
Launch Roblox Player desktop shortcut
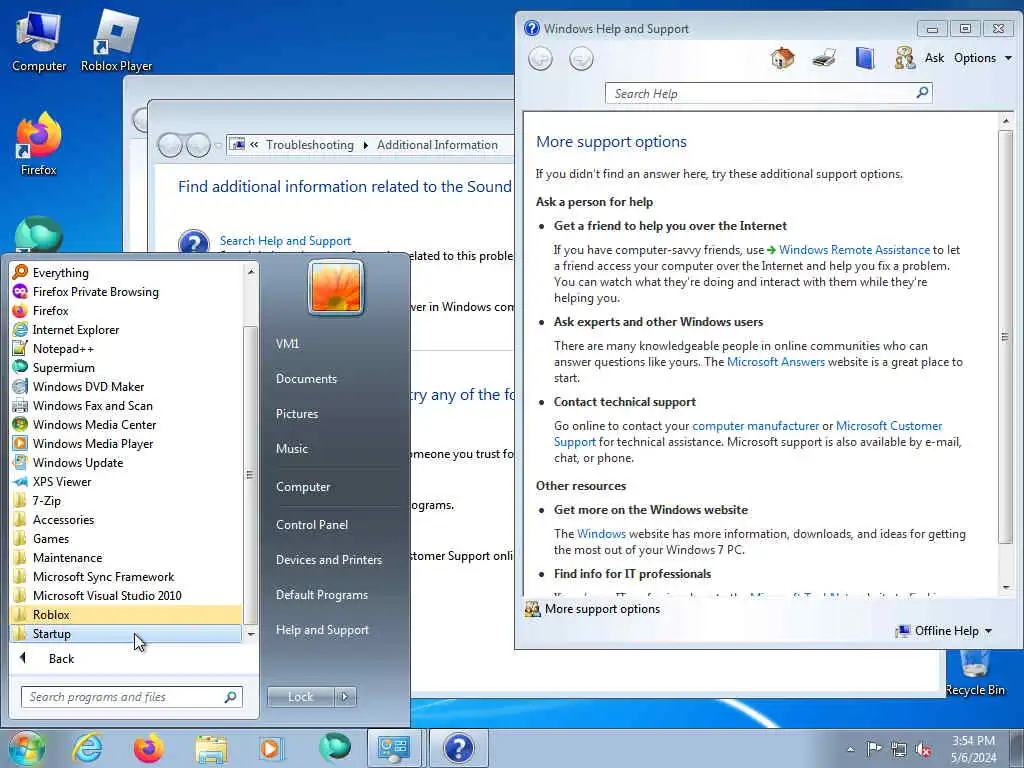(116, 42)
